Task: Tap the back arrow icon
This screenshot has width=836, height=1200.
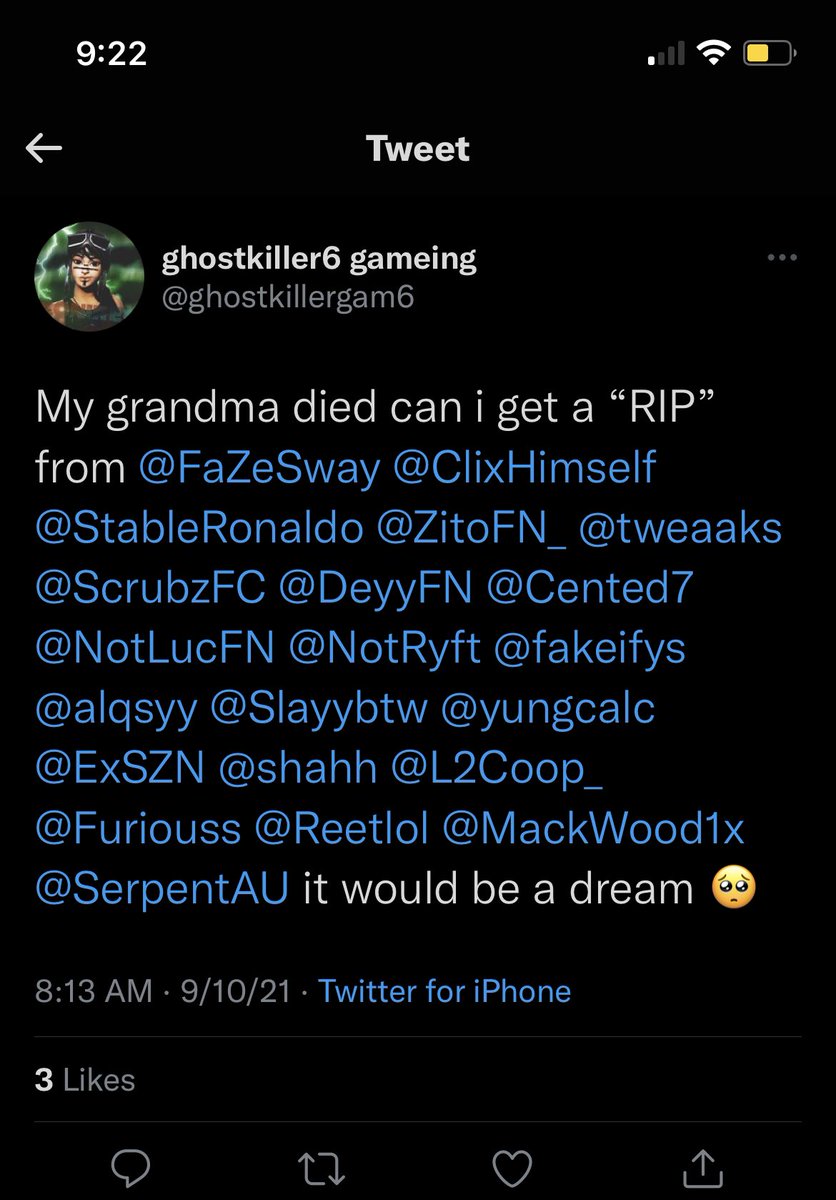Action: point(44,149)
